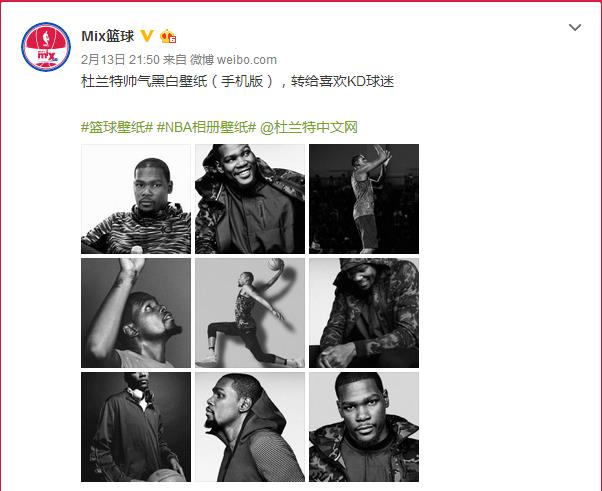Open the @杜兰特中文网 mention
Viewport: 602px width, 491px height.
pyautogui.click(x=309, y=127)
